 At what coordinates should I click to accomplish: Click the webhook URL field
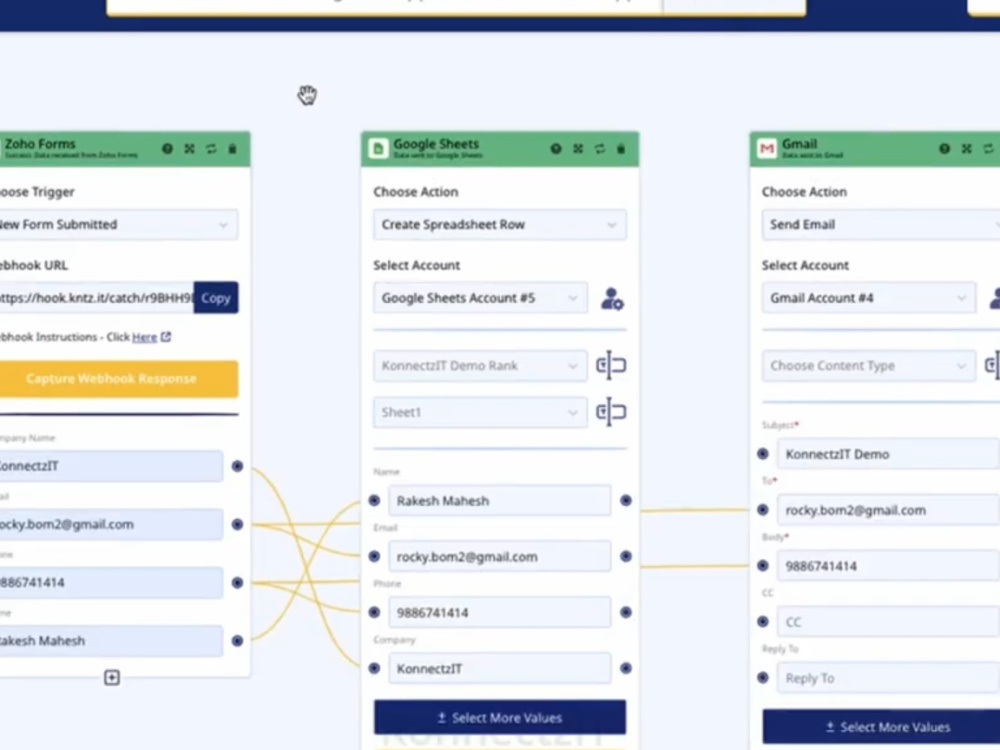coord(96,298)
